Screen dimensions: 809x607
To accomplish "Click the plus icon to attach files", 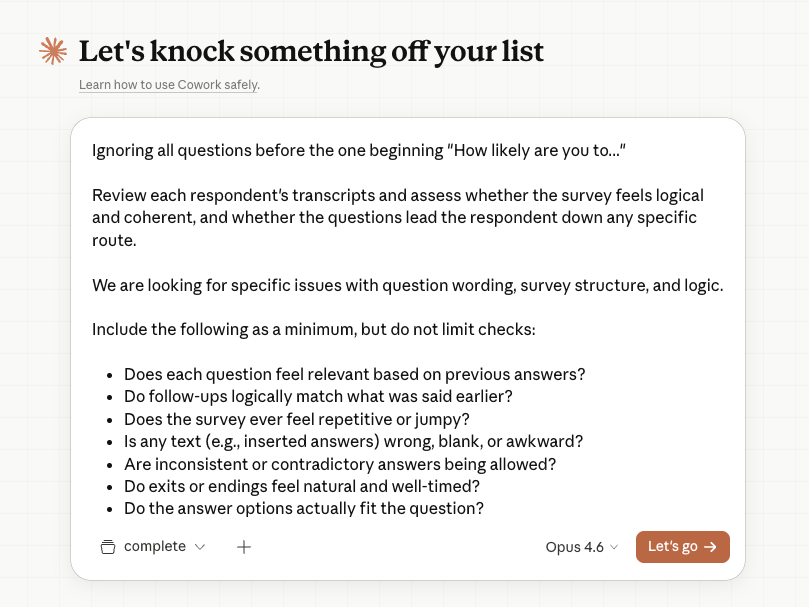I will [x=243, y=547].
